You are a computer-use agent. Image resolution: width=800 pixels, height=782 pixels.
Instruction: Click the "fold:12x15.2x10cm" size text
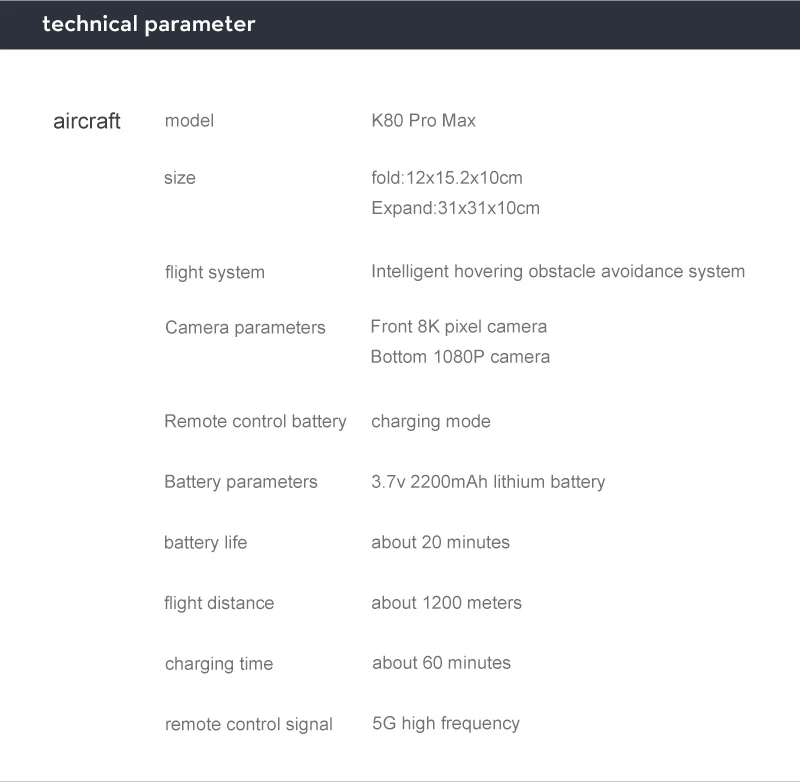pyautogui.click(x=446, y=178)
